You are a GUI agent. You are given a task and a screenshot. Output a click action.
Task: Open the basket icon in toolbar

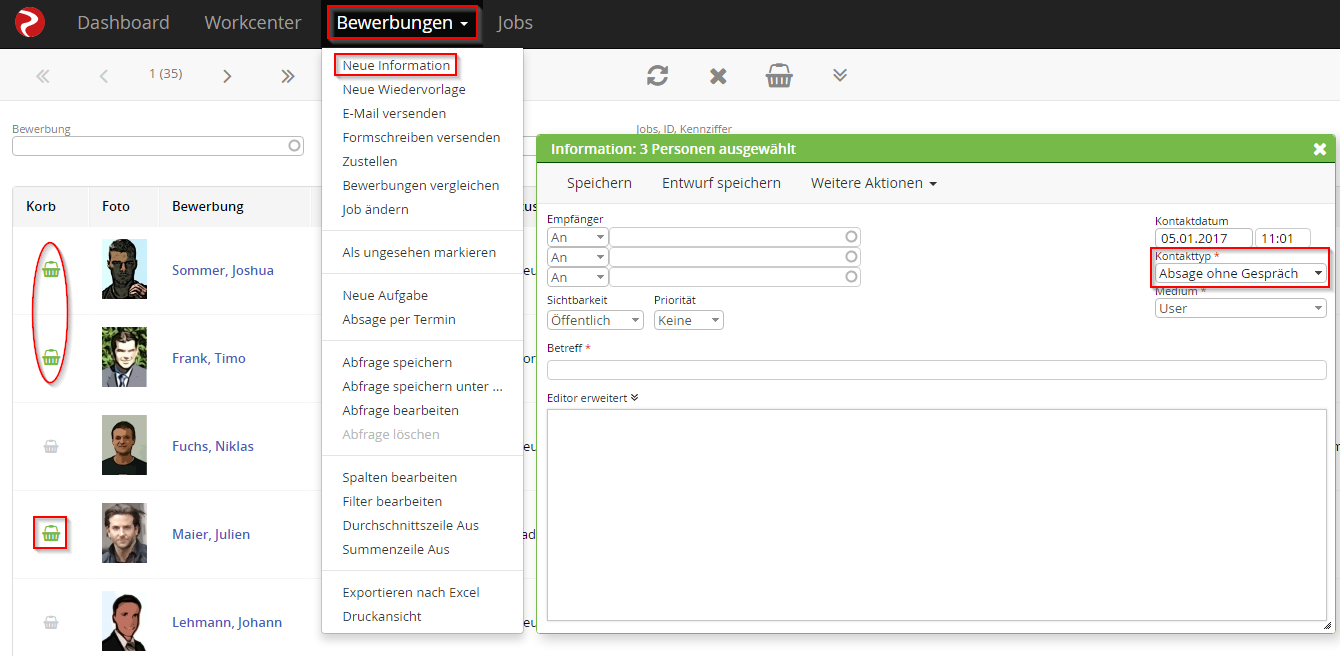tap(780, 76)
